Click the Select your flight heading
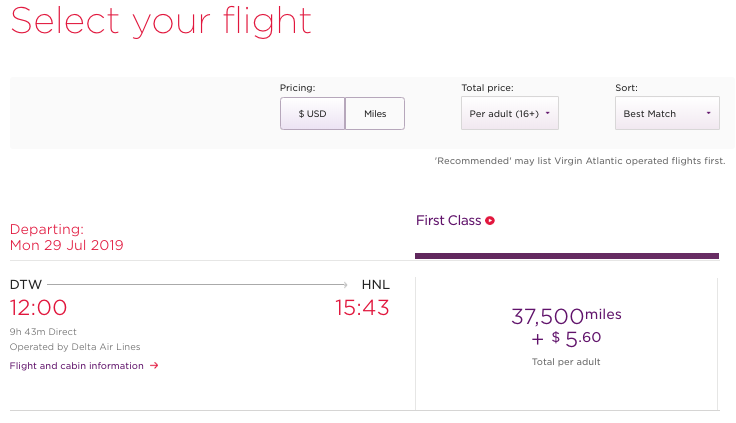Viewport: 736px width, 423px height. click(x=161, y=22)
